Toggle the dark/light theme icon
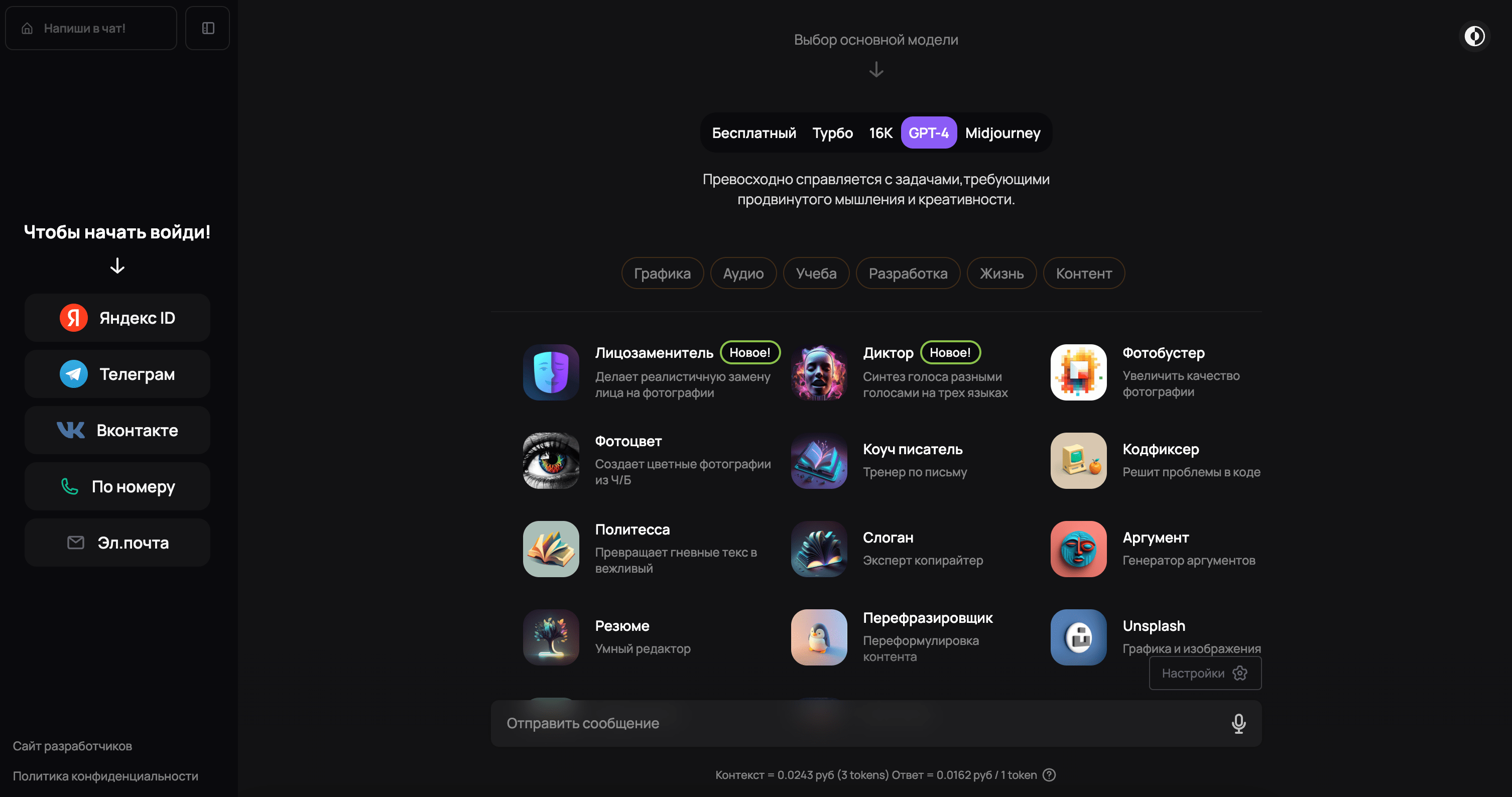Screen dimensions: 1512x797 1474,37
